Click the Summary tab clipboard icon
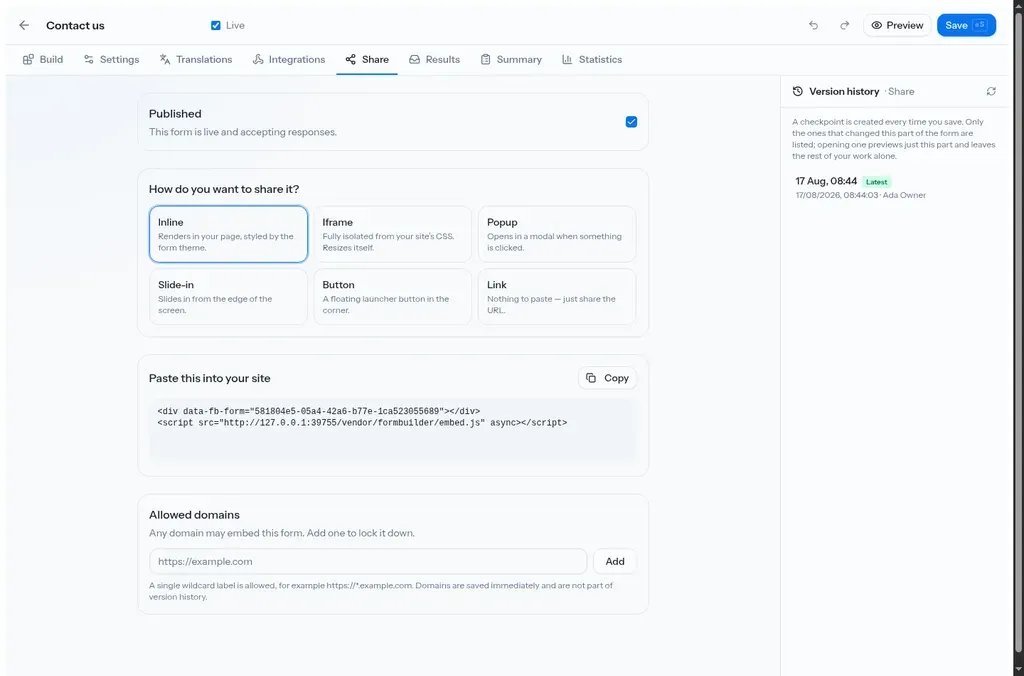 [485, 59]
